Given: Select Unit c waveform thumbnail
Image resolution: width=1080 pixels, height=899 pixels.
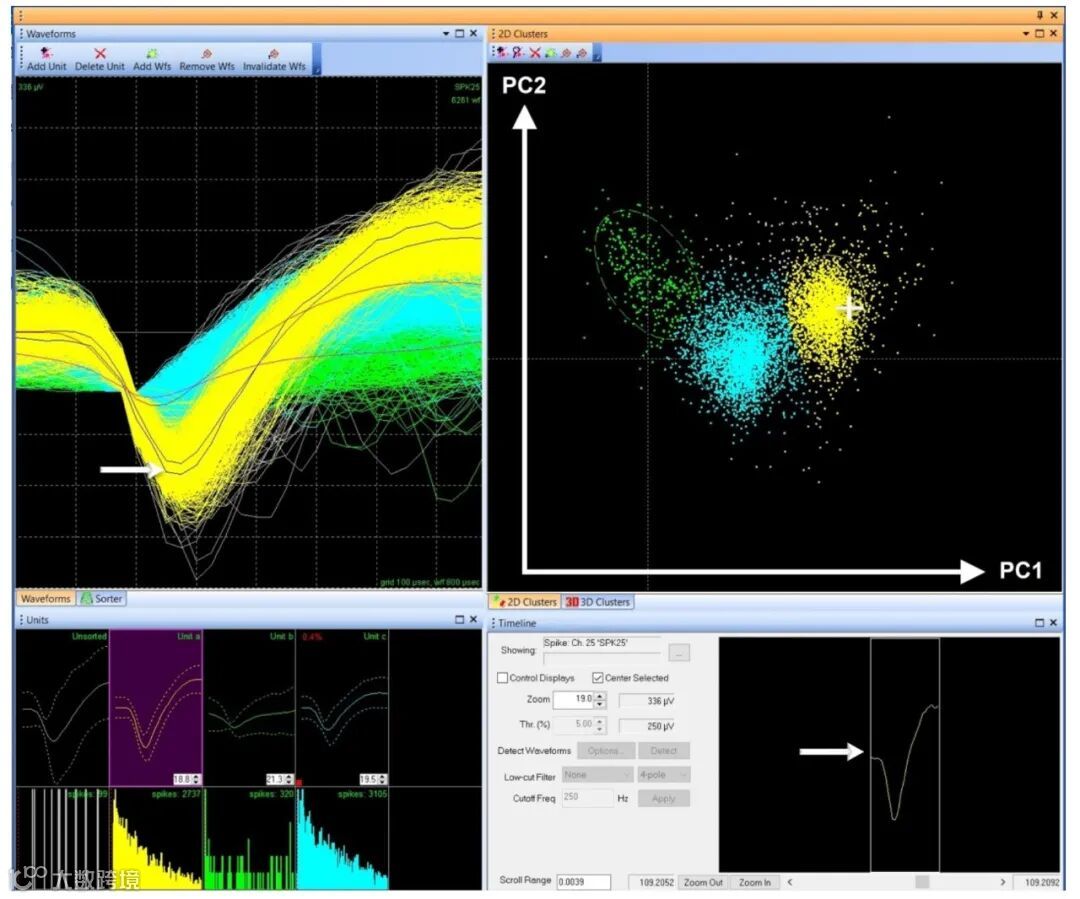Looking at the screenshot, I should 342,707.
